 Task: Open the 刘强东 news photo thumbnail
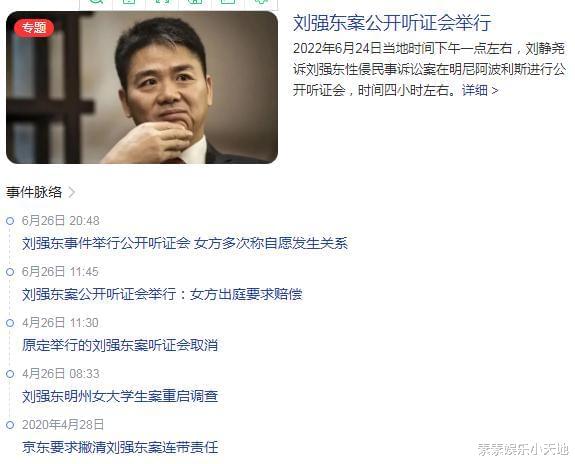pos(142,87)
